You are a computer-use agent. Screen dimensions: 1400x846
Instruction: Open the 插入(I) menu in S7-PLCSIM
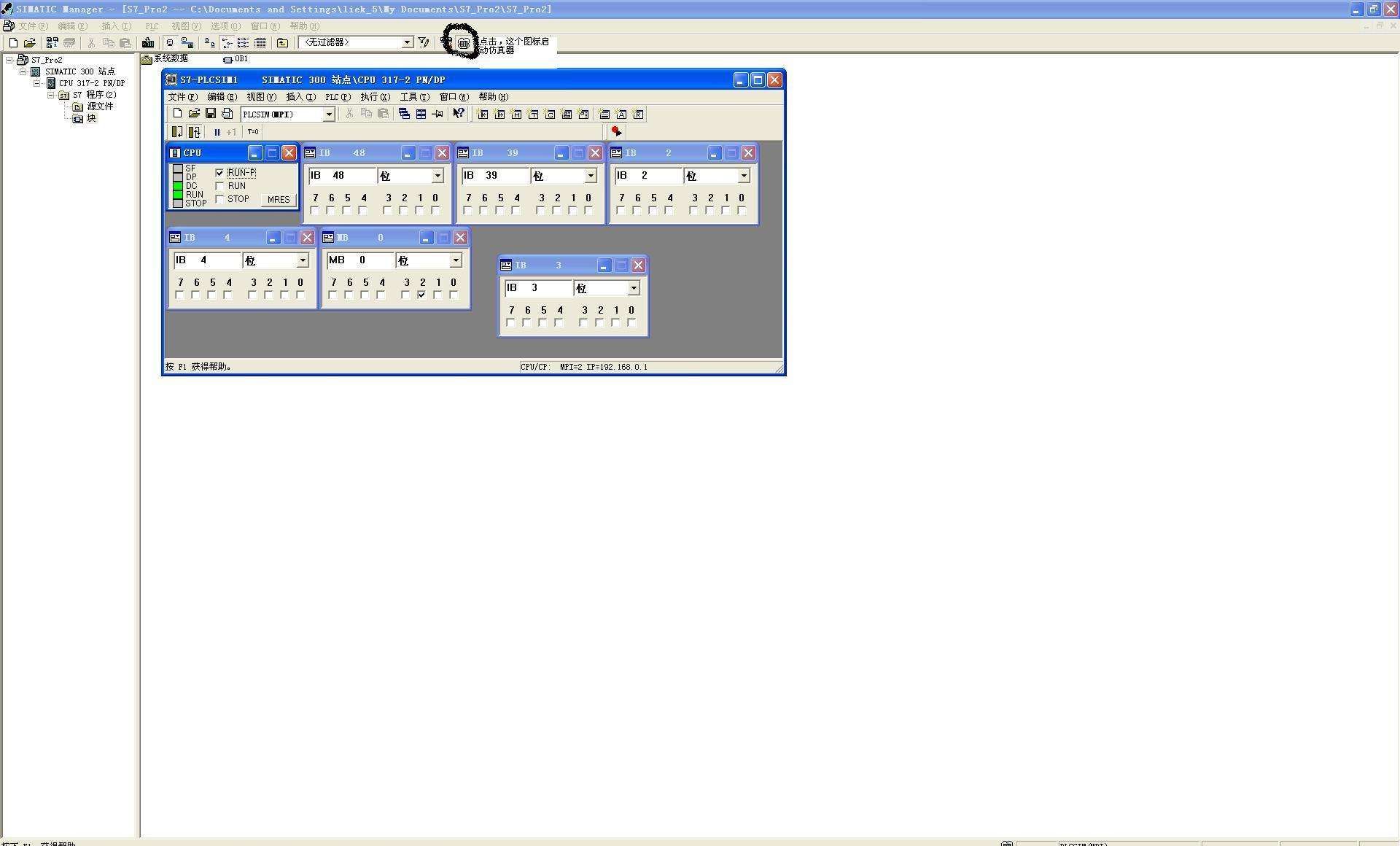click(300, 97)
